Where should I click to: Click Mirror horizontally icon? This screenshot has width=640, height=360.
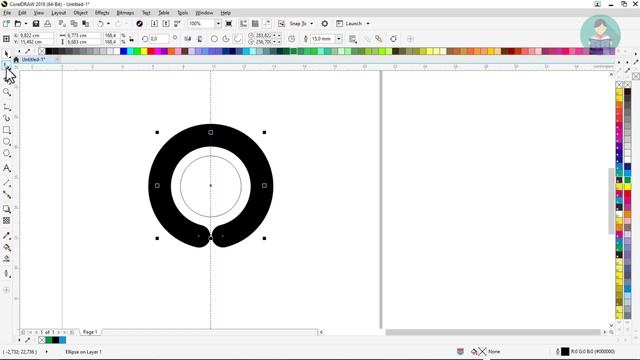click(x=188, y=39)
